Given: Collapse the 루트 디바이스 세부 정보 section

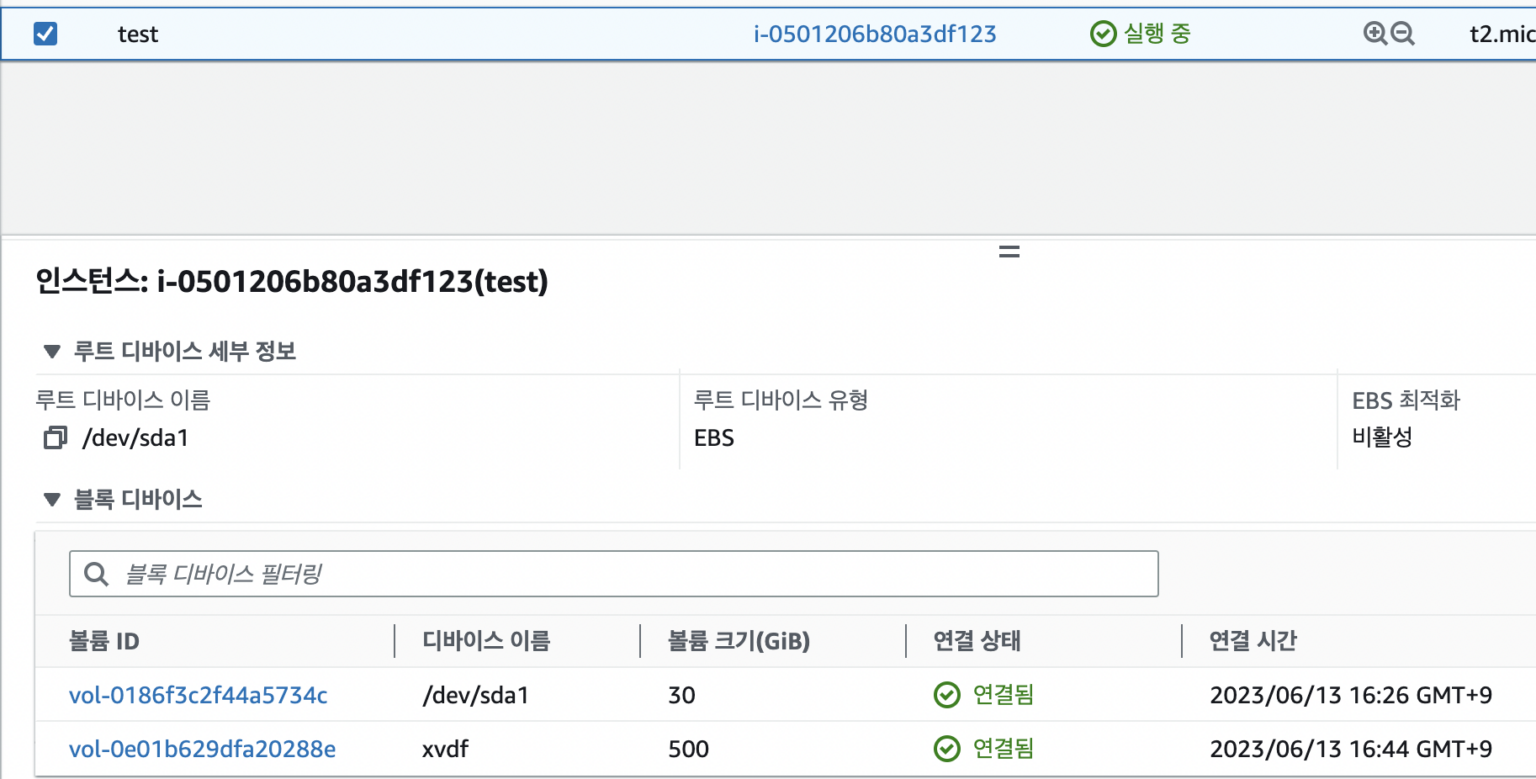Looking at the screenshot, I should [x=52, y=350].
